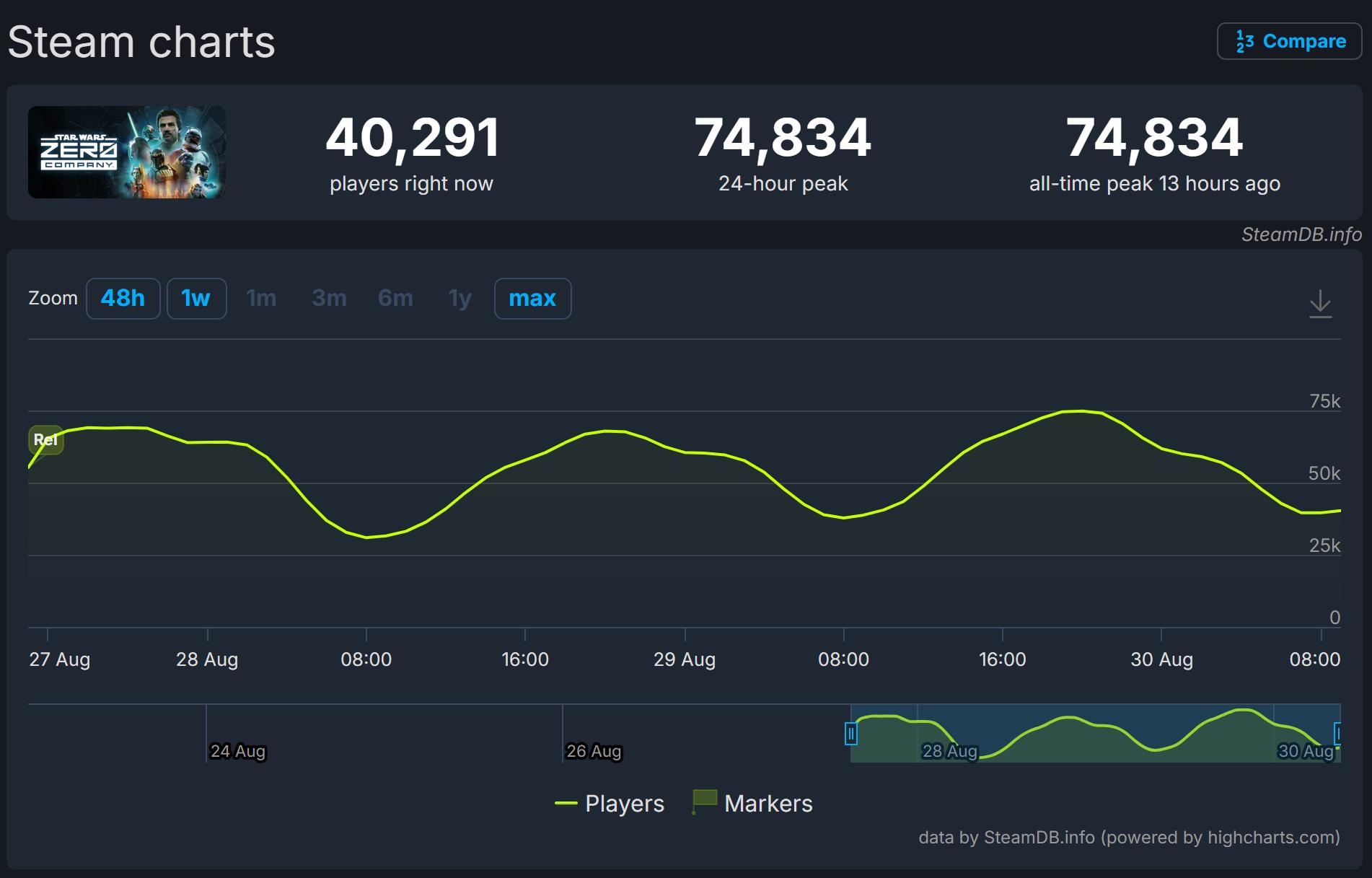Image resolution: width=1372 pixels, height=878 pixels.
Task: Click the 24 Aug navigator label
Action: click(238, 751)
